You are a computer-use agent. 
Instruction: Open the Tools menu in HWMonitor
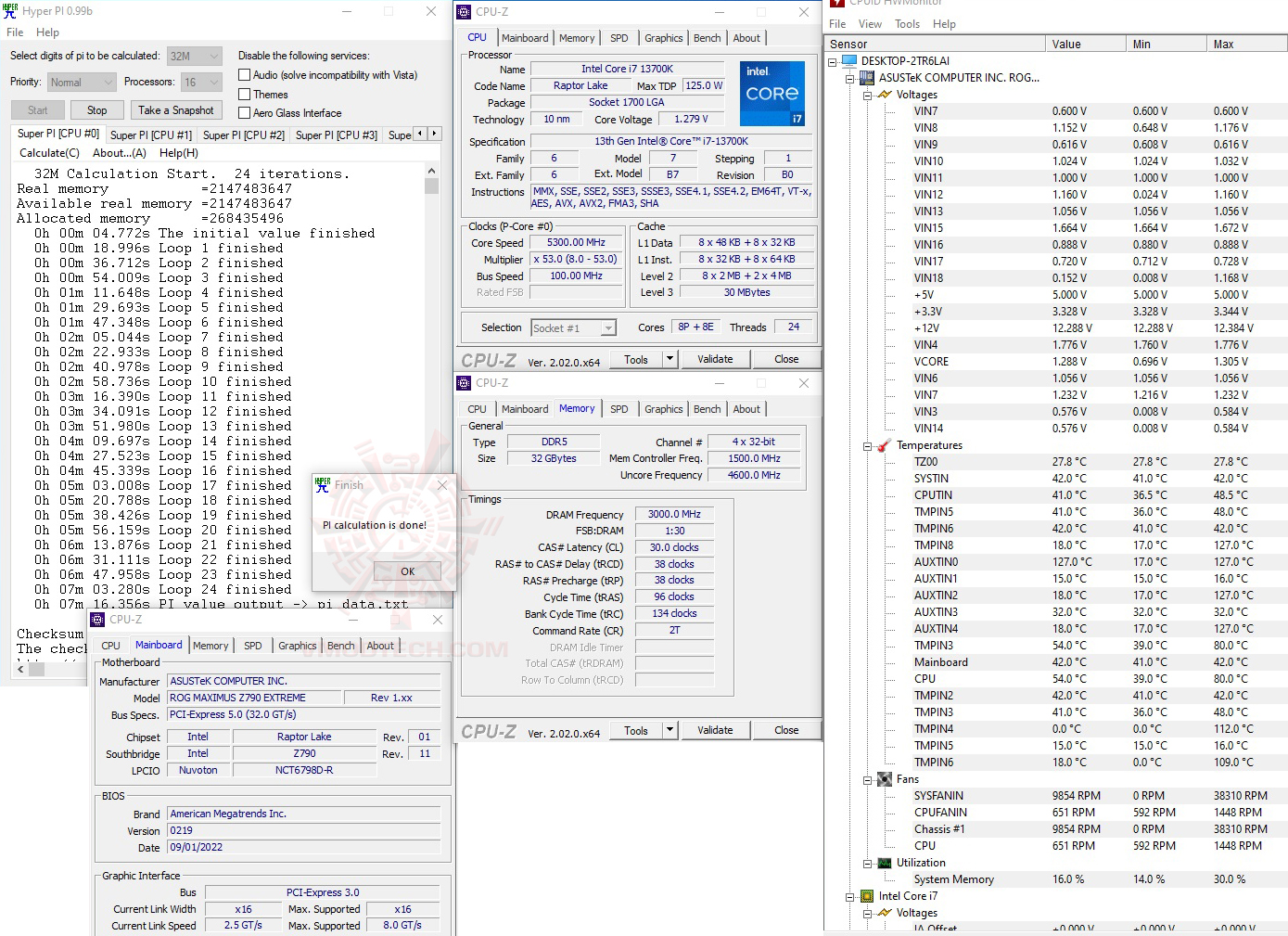(908, 24)
